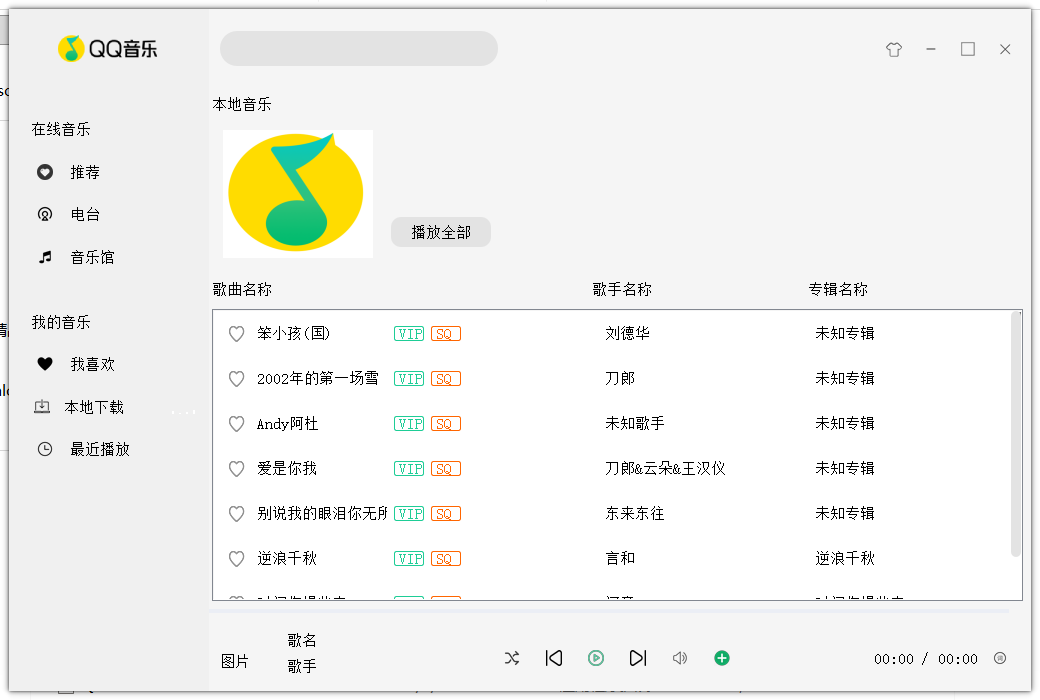This screenshot has height=700, width=1040.
Task: Click the VIP badge on Andy阿杜
Action: pos(409,424)
